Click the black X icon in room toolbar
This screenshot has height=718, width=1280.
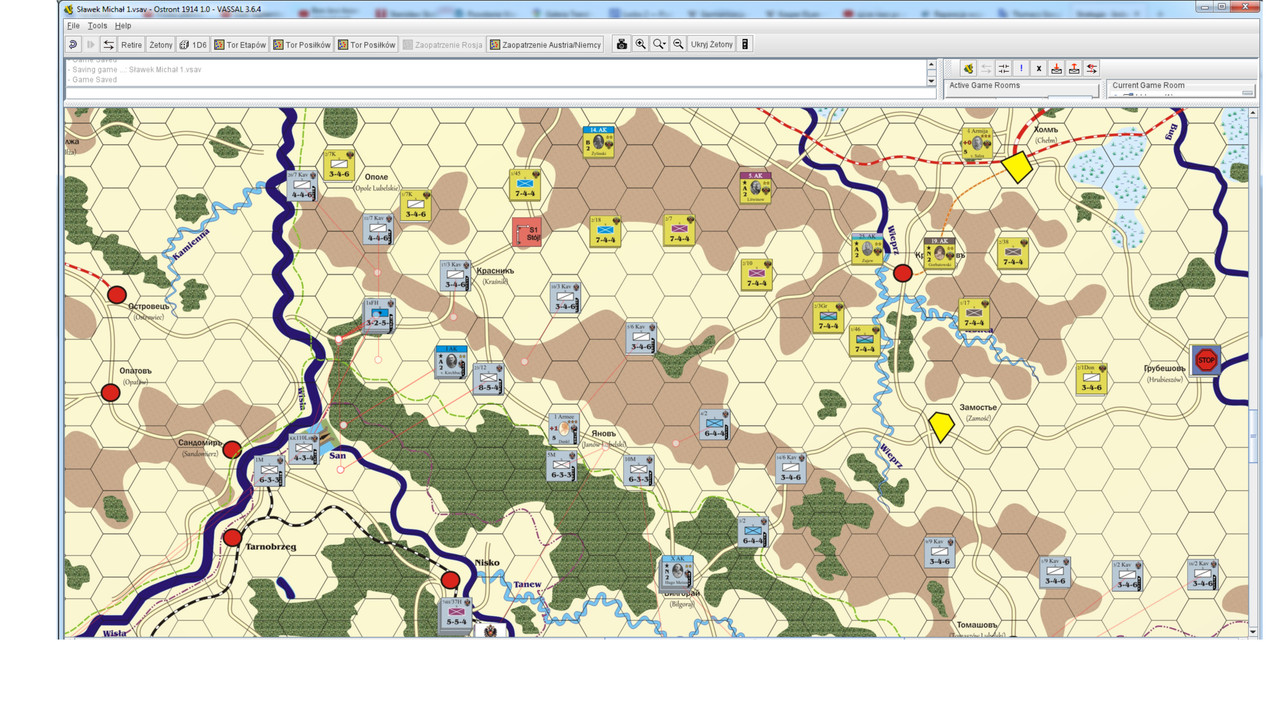[1039, 68]
